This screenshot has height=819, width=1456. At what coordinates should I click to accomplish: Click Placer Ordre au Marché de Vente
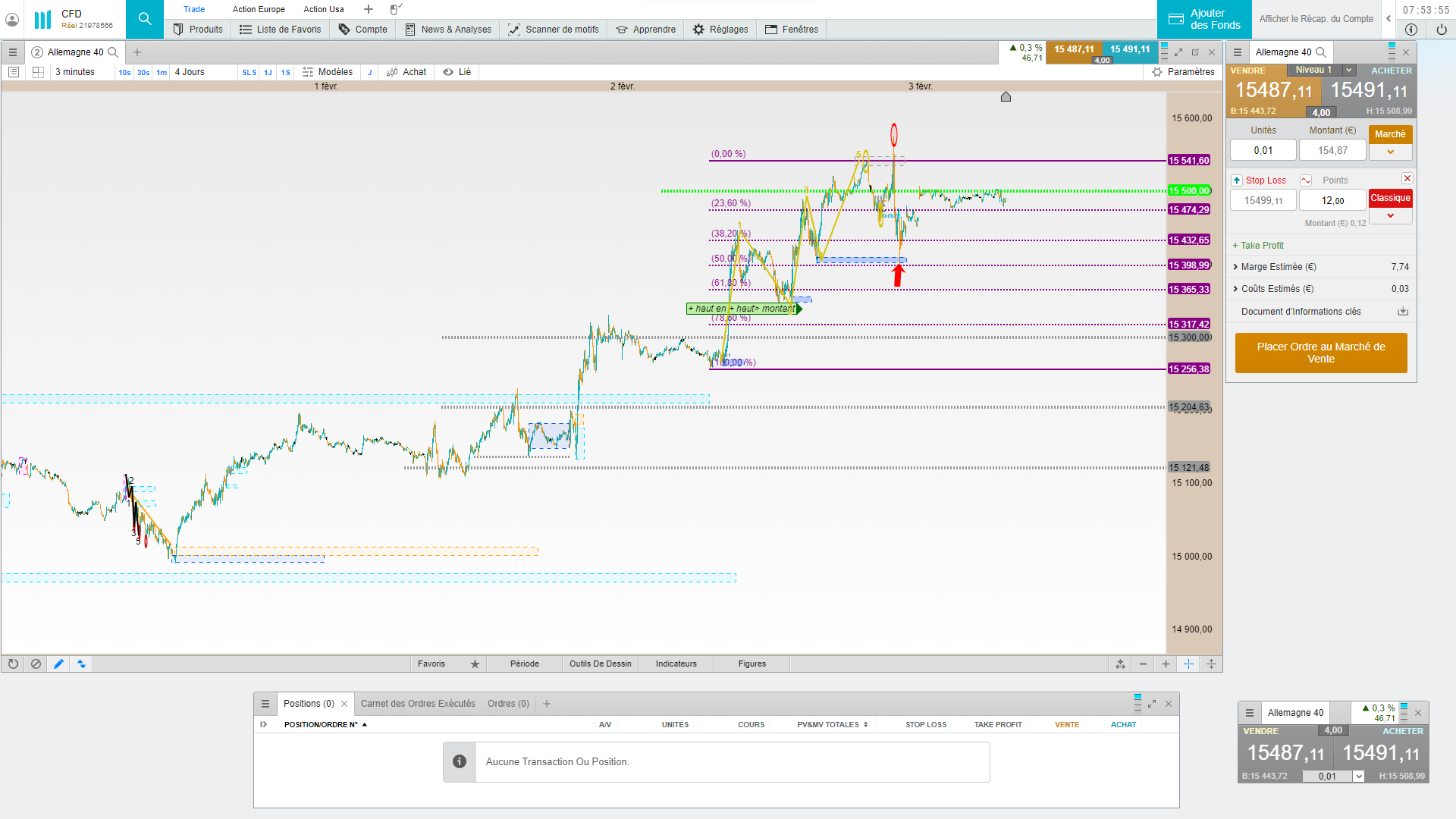point(1321,353)
